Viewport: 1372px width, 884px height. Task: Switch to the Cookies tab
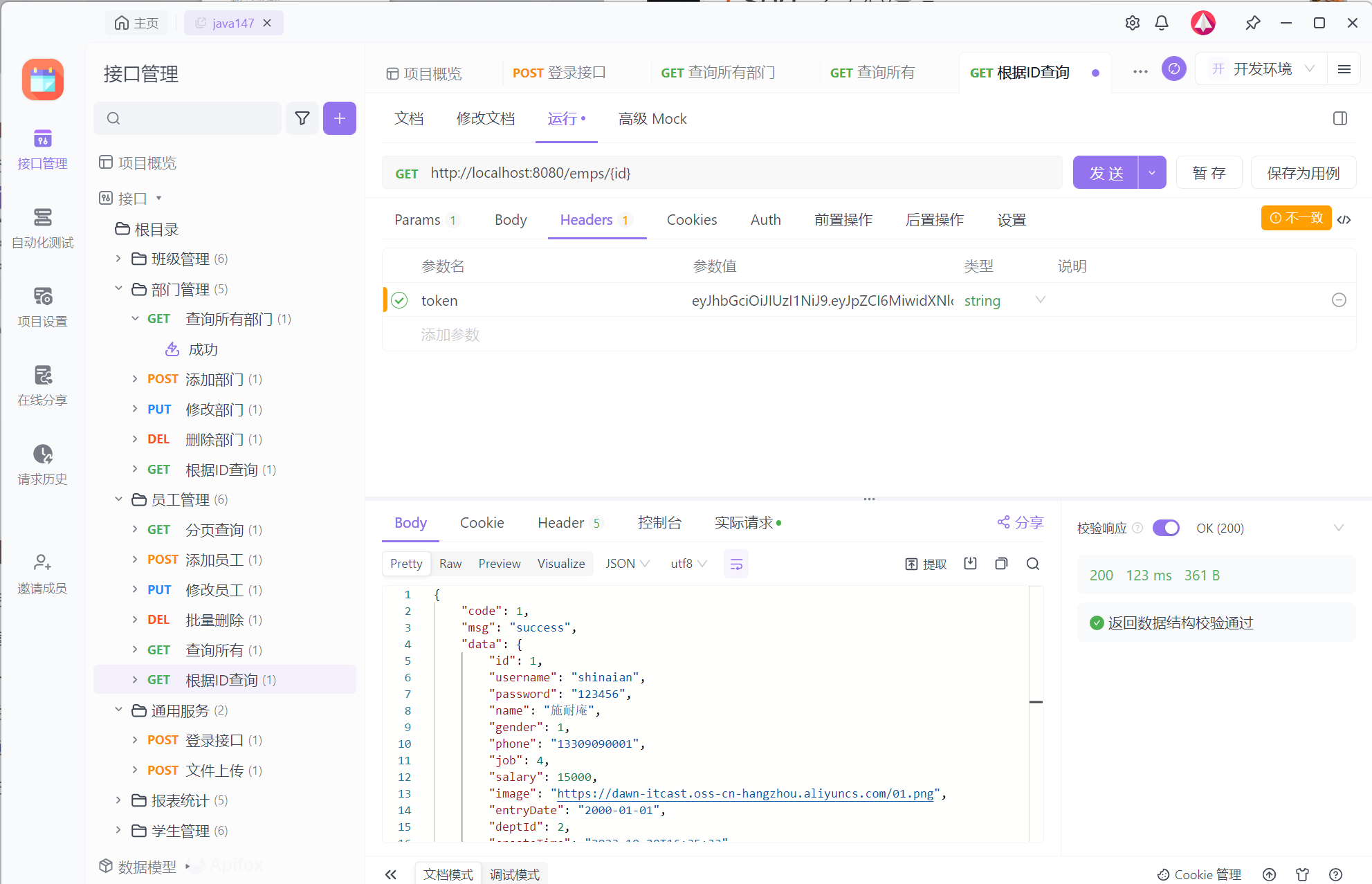pos(692,220)
